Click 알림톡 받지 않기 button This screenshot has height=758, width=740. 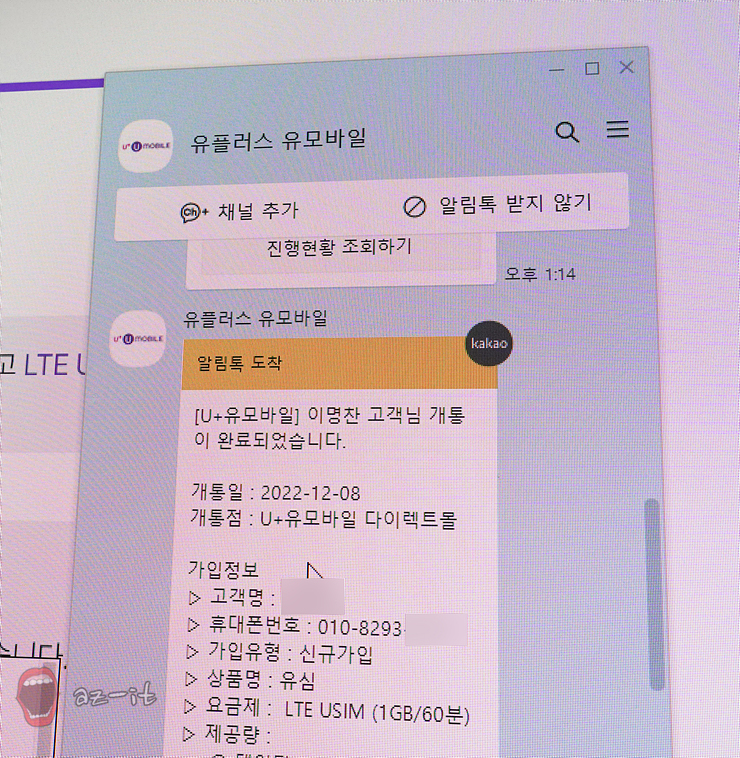[x=497, y=204]
